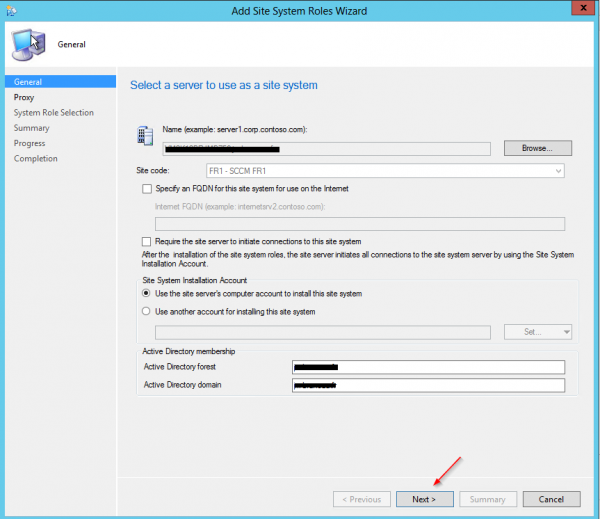Click the General computer header icon
600x519 pixels.
pos(28,44)
